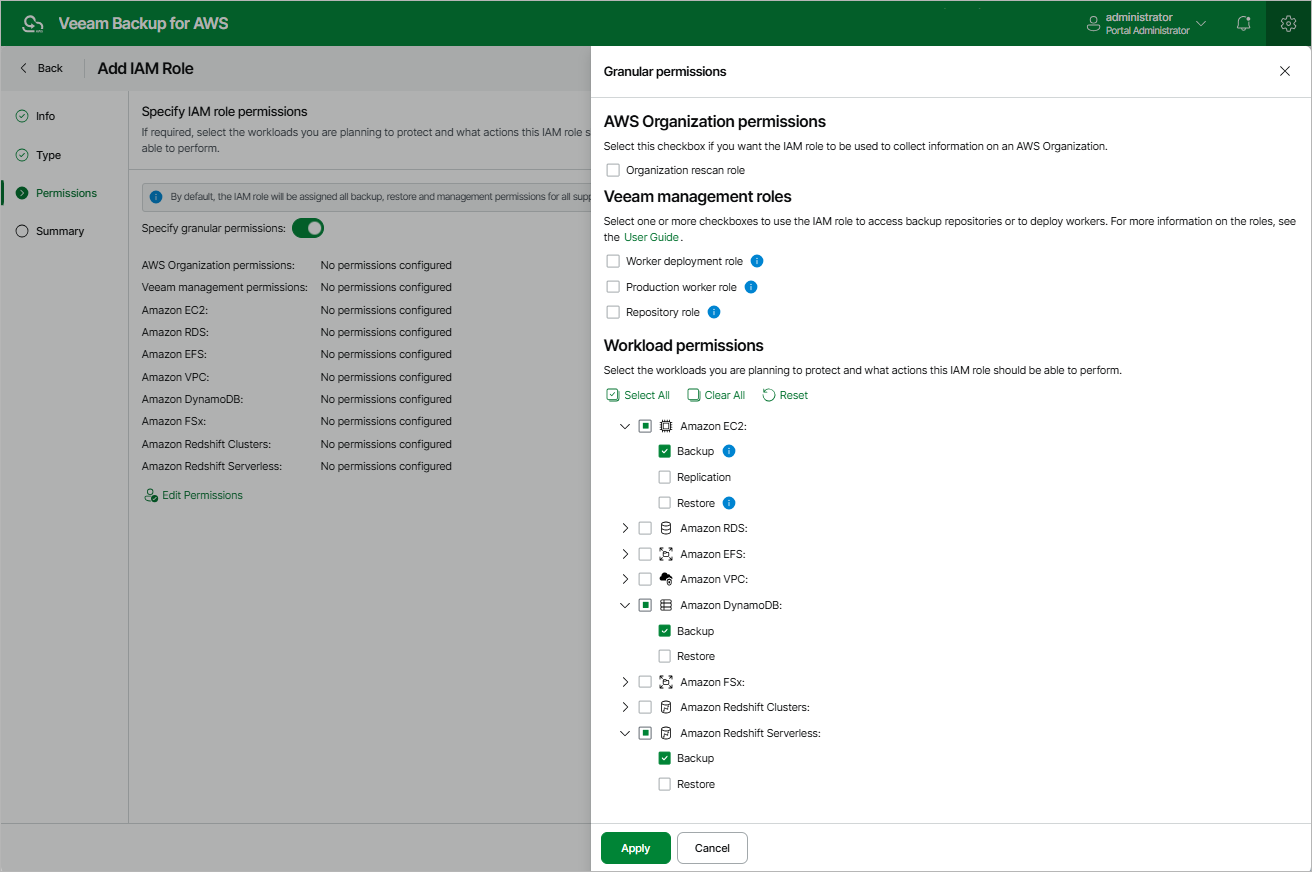The width and height of the screenshot is (1312, 872).
Task: Click info icon beside EC2 Backup
Action: tap(729, 451)
